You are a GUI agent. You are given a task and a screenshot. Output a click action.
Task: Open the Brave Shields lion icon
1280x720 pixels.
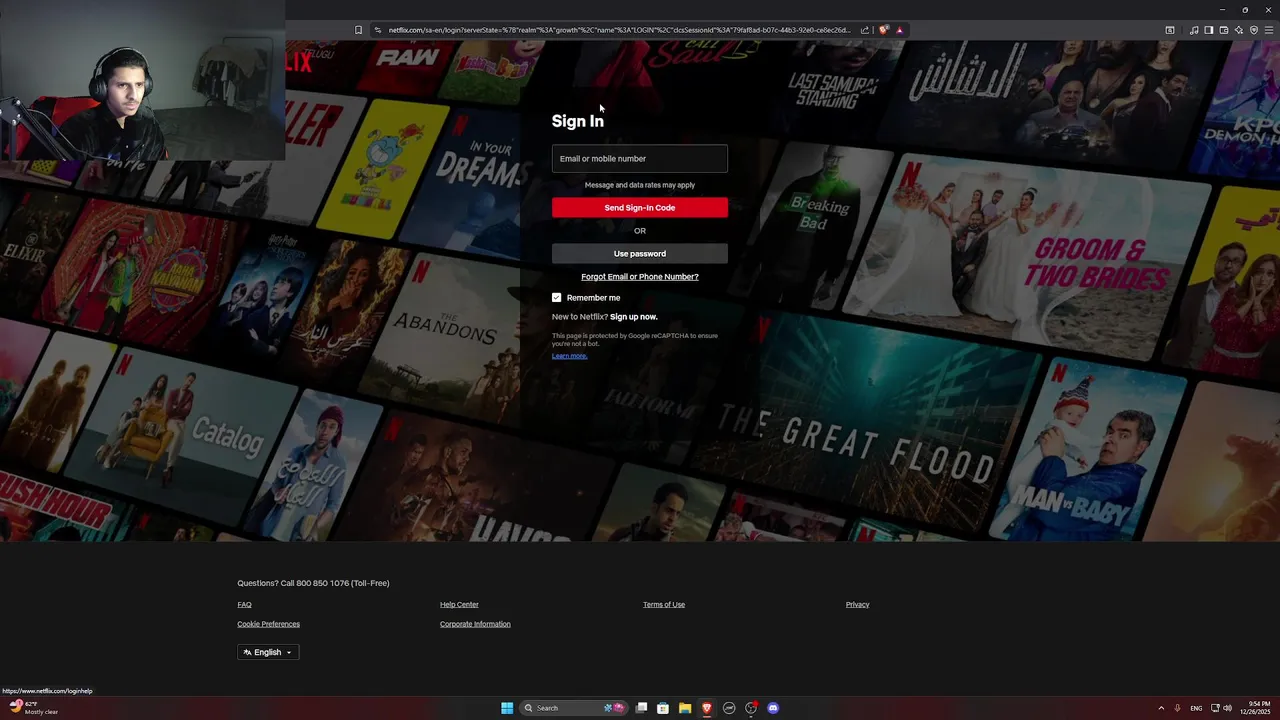pos(883,30)
